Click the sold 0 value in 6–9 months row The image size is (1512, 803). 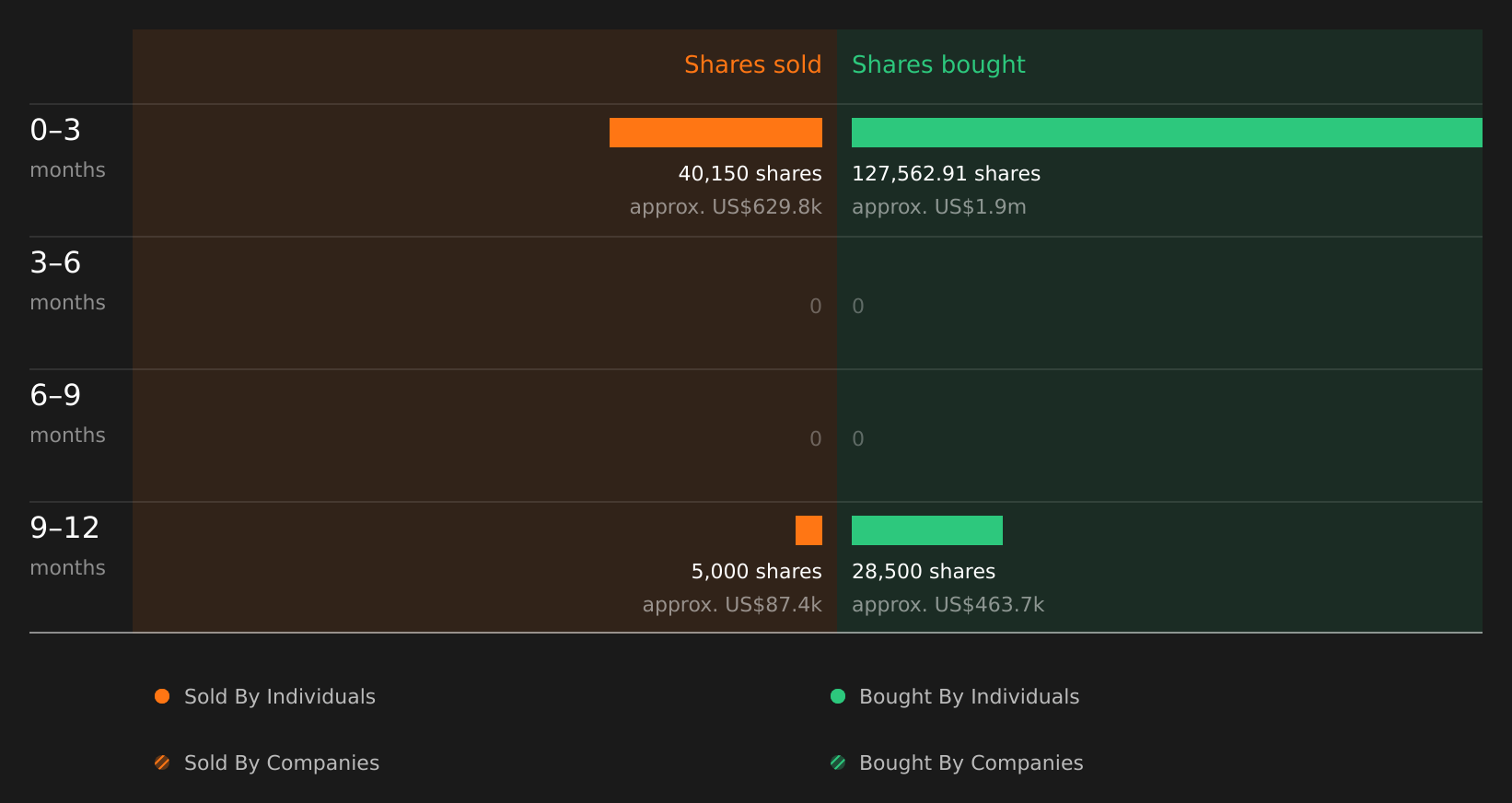click(816, 439)
